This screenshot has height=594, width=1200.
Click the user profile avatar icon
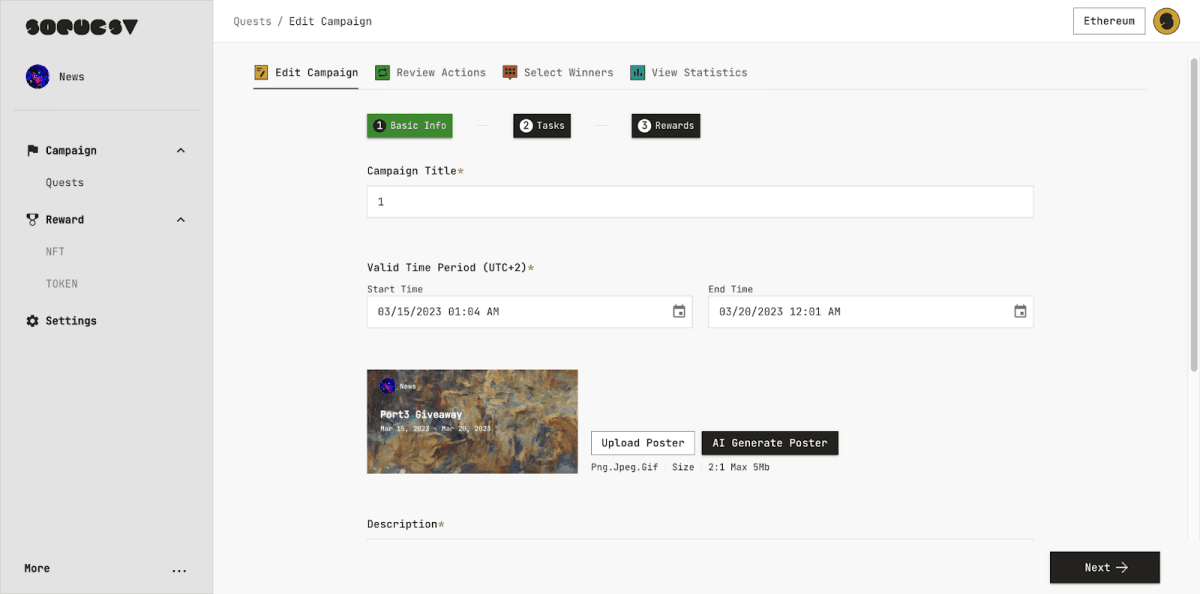point(1166,21)
